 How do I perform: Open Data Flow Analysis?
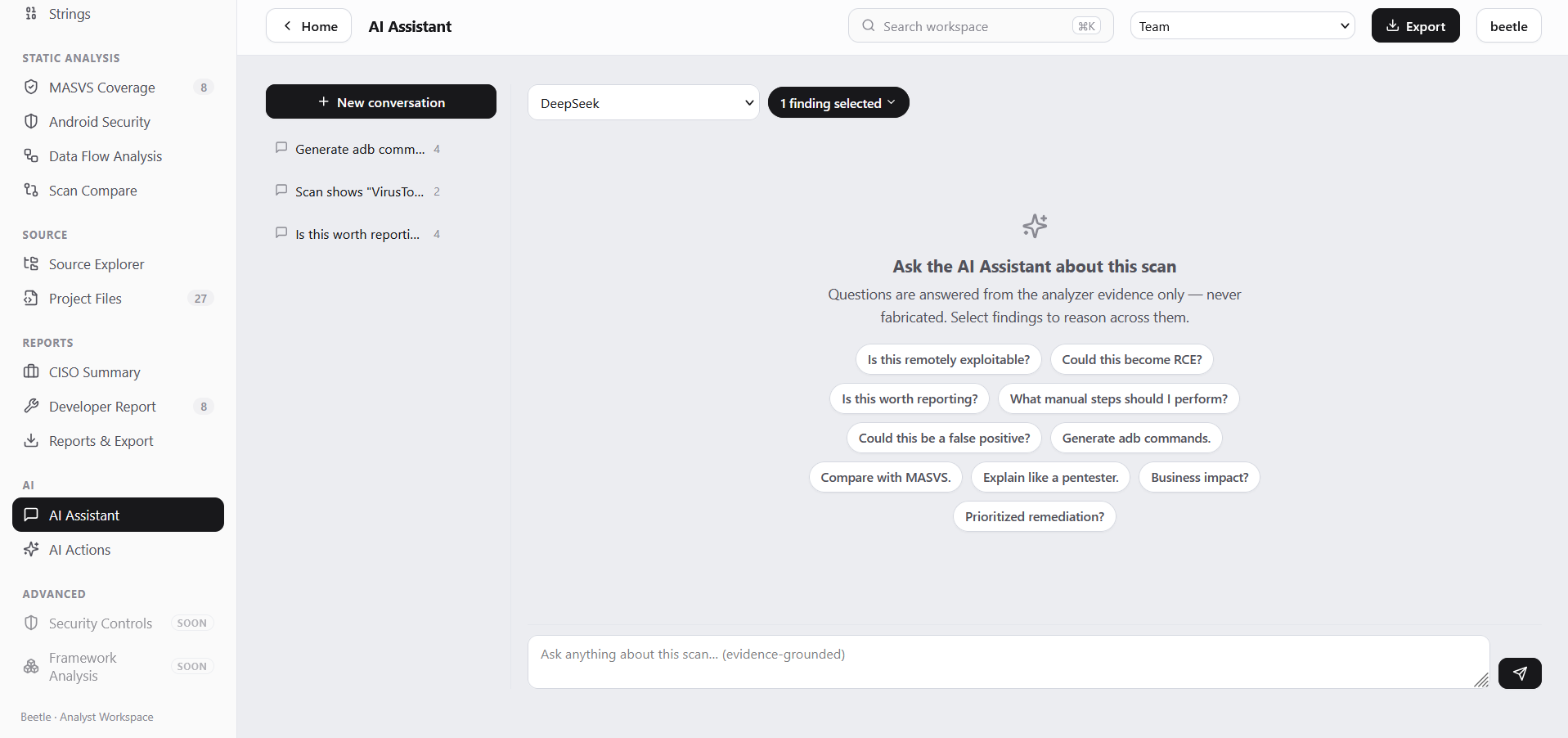coord(118,156)
